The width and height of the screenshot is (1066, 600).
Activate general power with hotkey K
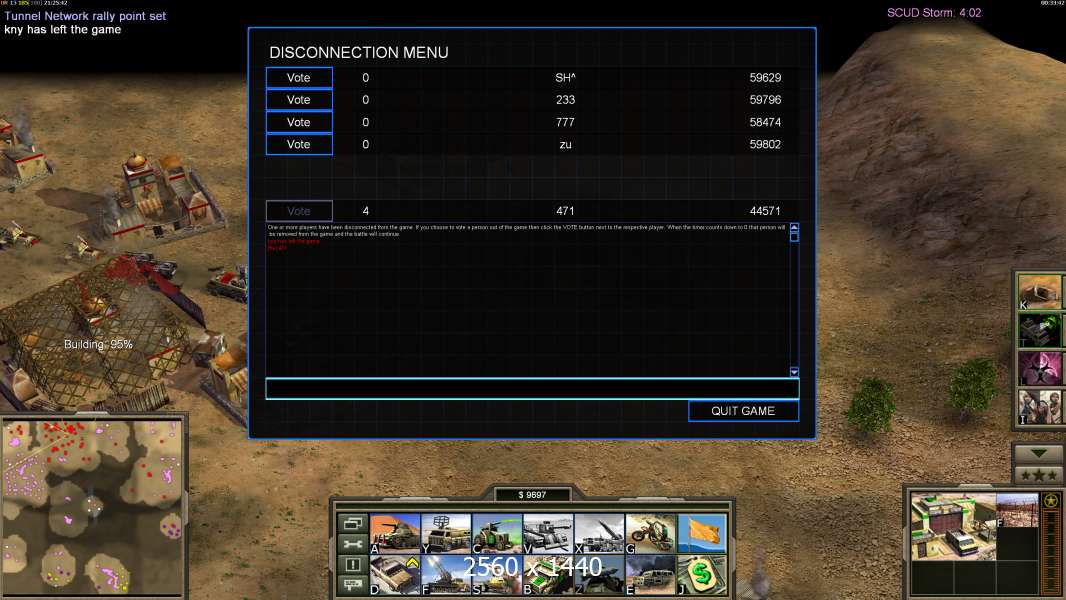pos(1040,292)
